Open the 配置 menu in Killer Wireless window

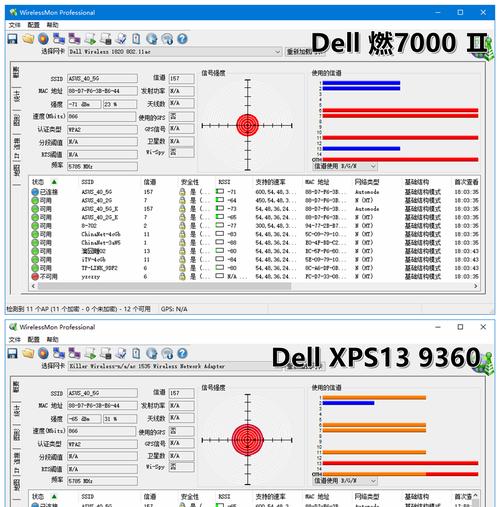pos(33,339)
